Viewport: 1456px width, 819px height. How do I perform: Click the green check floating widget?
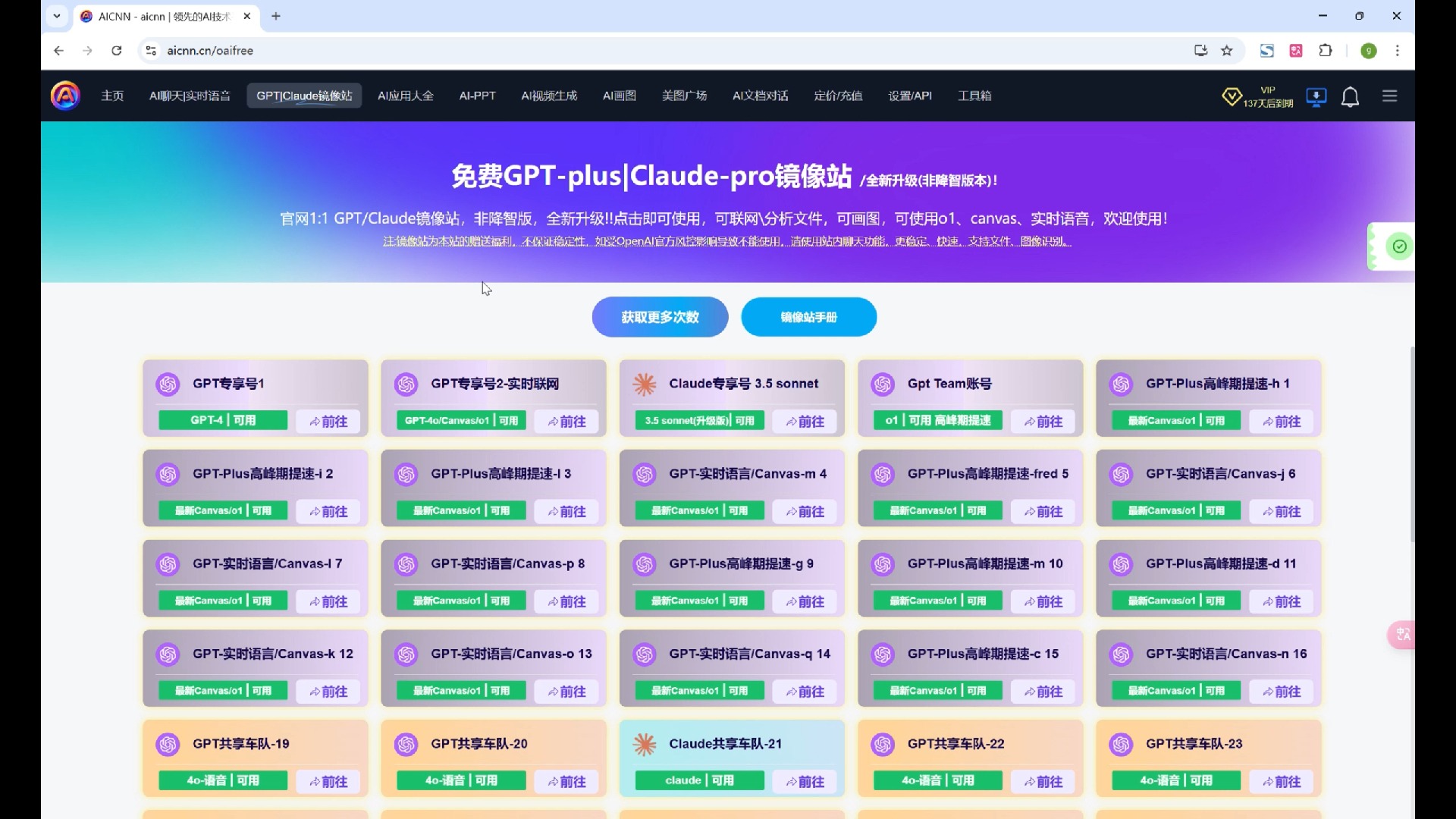(1399, 246)
